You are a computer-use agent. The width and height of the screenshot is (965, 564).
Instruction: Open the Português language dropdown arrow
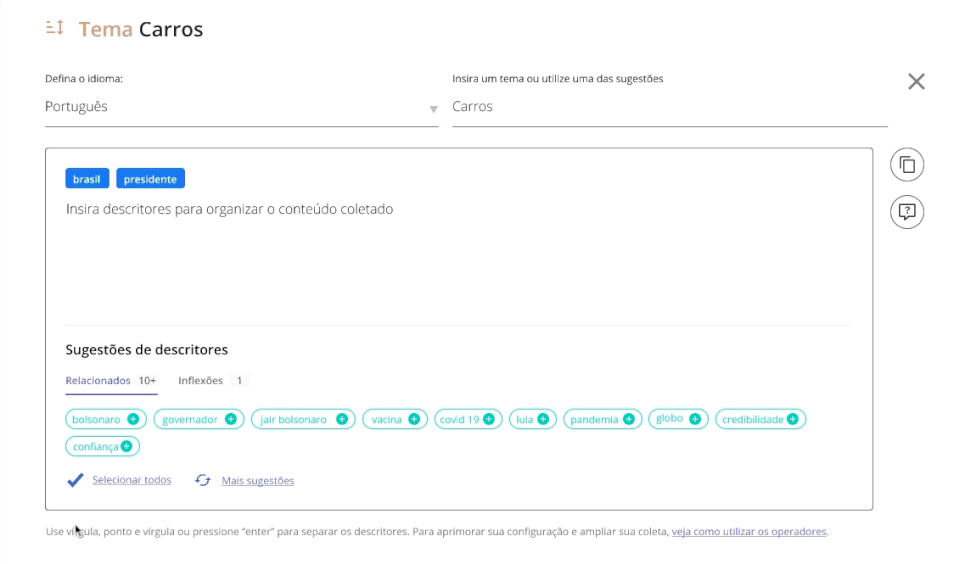pos(433,109)
